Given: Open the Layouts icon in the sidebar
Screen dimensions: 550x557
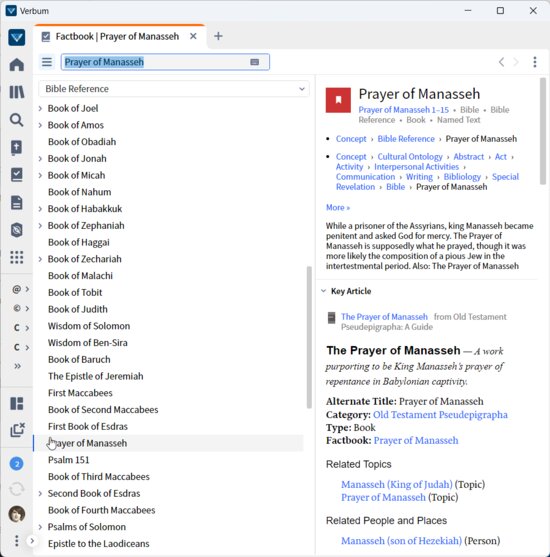Looking at the screenshot, I should coord(17,404).
